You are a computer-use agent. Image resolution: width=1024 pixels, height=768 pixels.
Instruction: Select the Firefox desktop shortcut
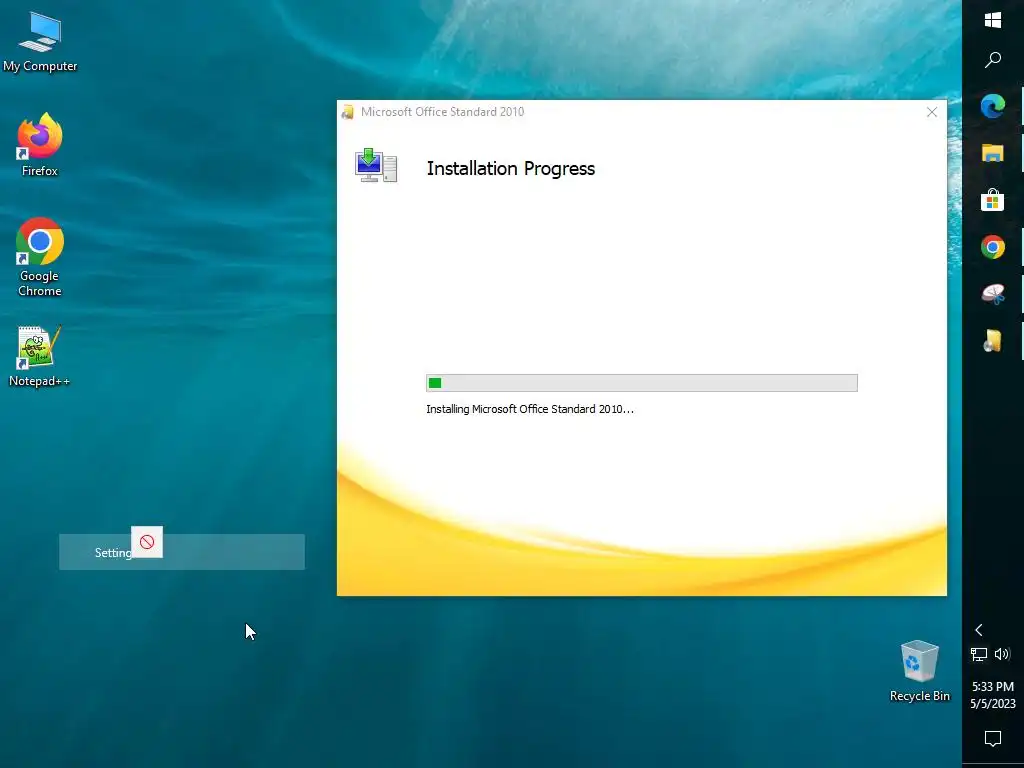tap(40, 145)
